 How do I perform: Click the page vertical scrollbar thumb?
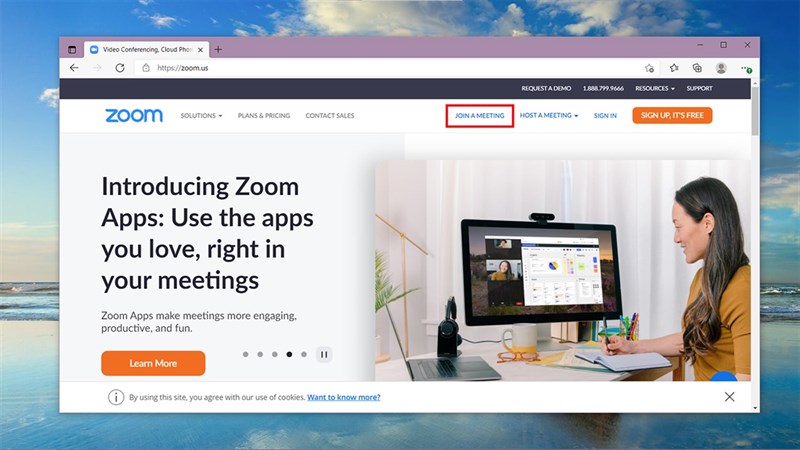pyautogui.click(x=755, y=111)
